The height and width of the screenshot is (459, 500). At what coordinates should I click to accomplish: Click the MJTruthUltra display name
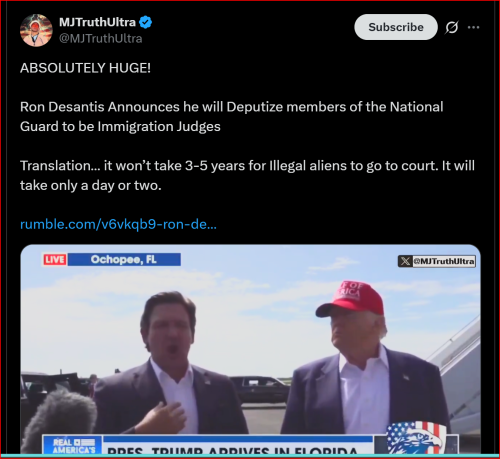pyautogui.click(x=97, y=22)
